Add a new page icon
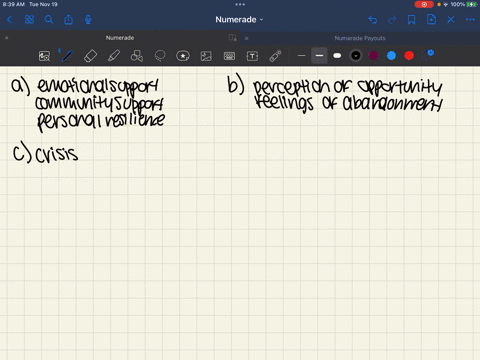The image size is (480, 360). tap(431, 20)
